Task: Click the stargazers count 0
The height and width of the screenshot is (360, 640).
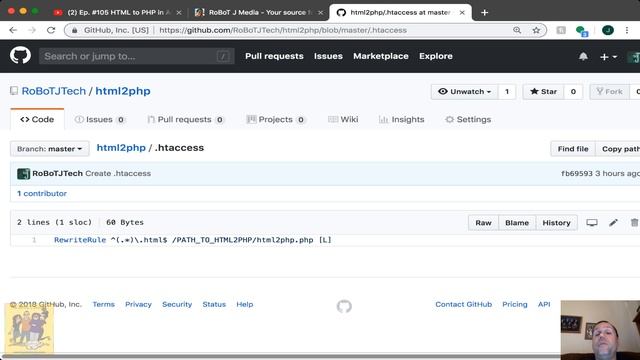Action: pyautogui.click(x=573, y=92)
